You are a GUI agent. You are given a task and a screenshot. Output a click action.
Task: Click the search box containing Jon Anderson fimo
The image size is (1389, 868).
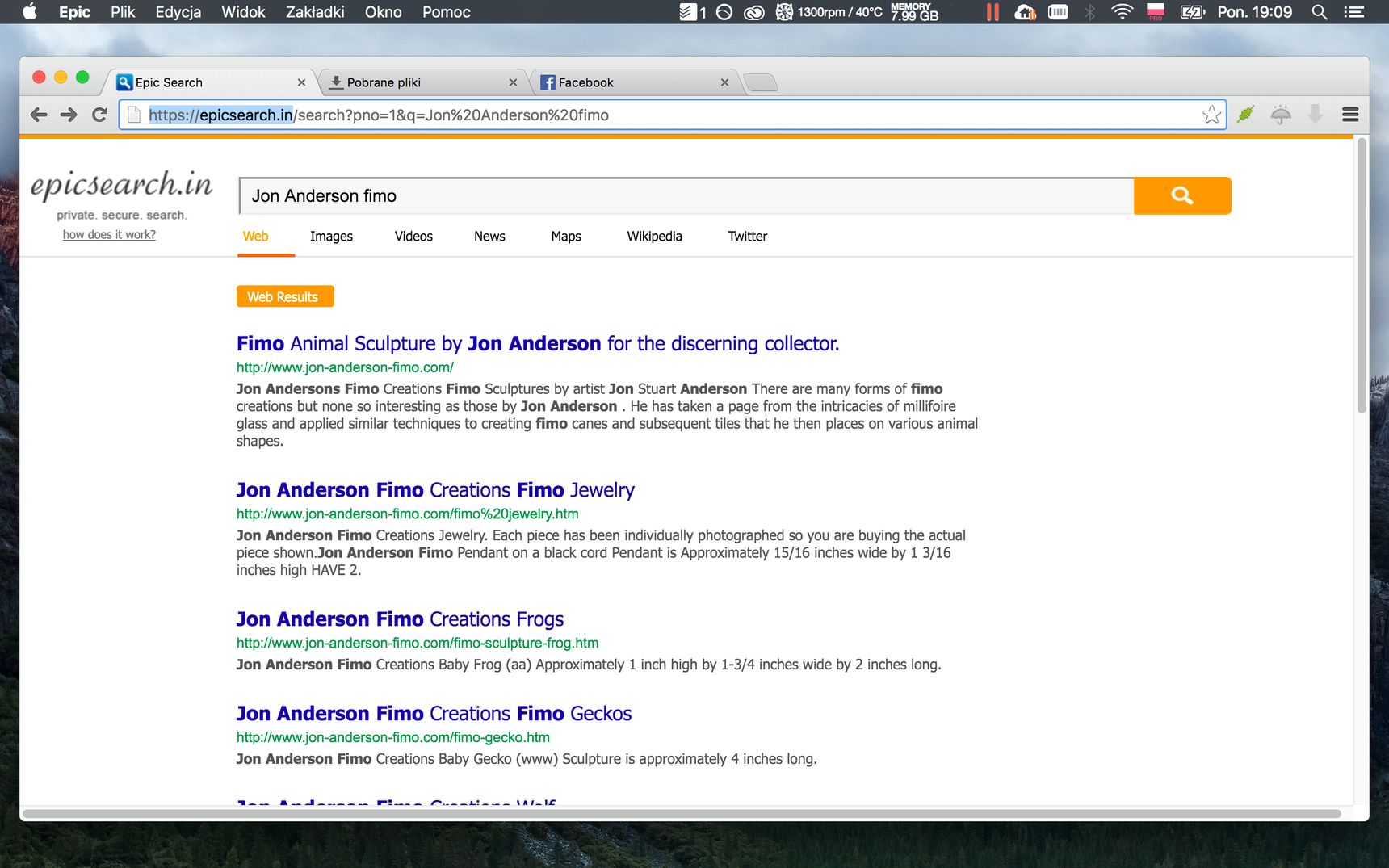[x=686, y=195]
